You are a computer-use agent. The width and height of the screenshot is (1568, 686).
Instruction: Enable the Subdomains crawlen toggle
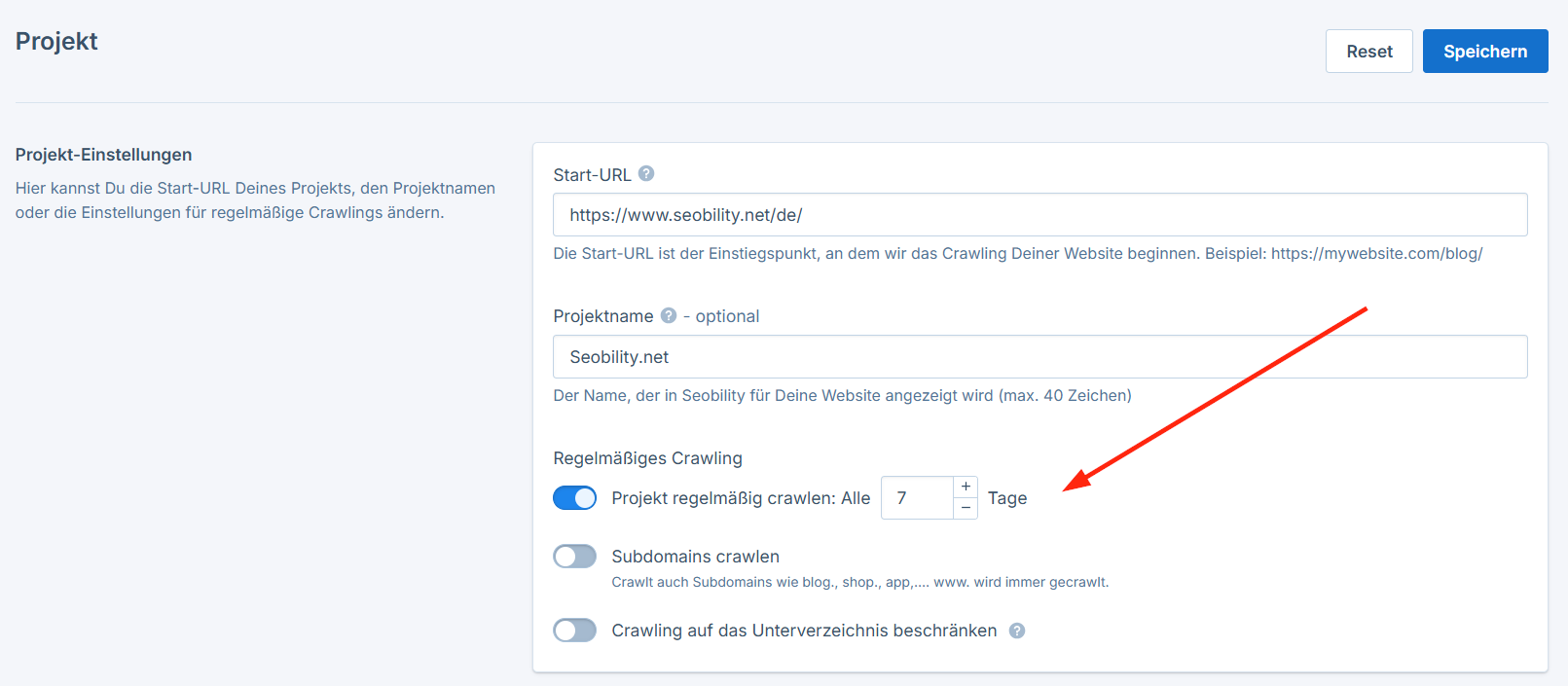(x=574, y=556)
